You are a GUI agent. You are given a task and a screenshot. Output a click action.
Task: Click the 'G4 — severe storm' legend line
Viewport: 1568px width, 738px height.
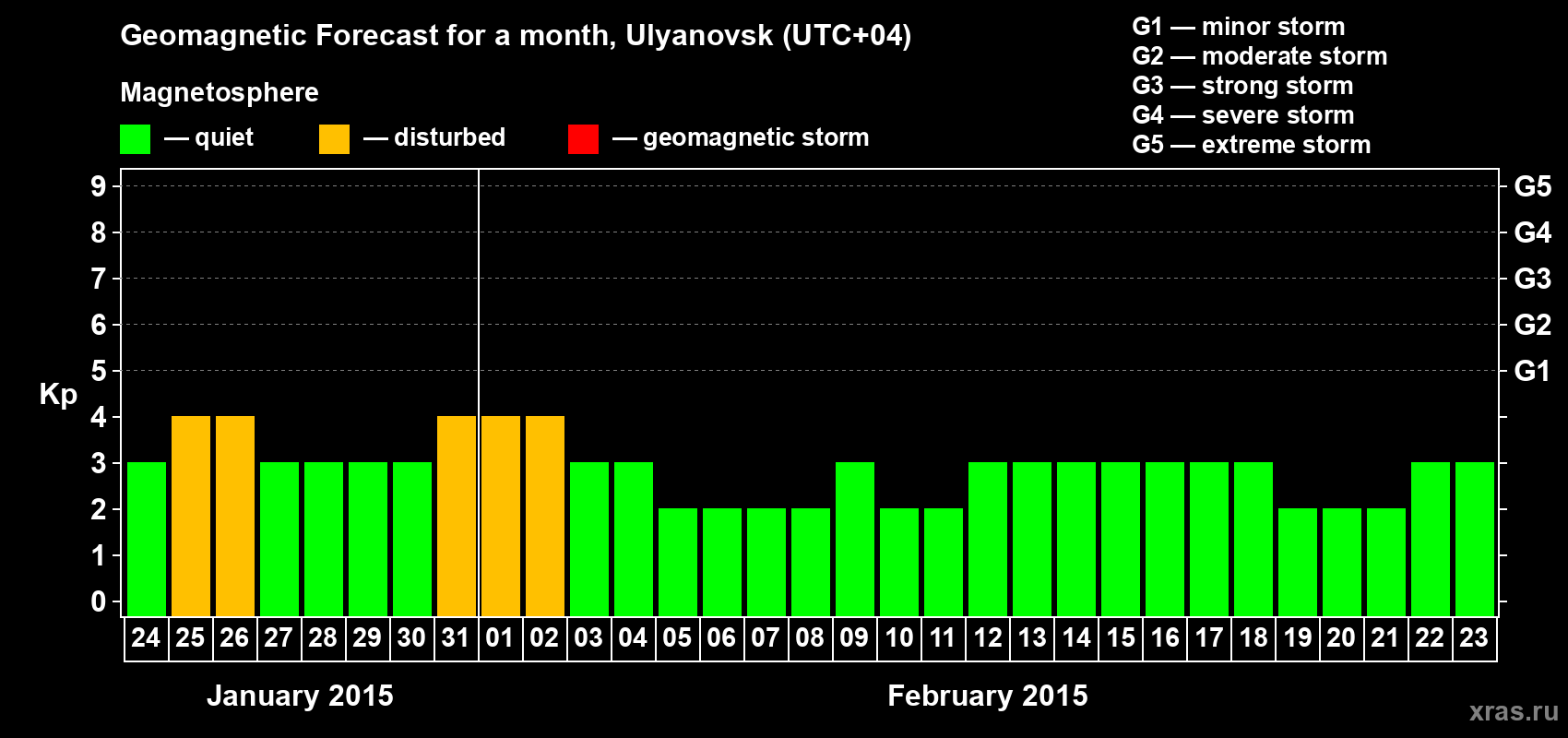coord(1243,115)
